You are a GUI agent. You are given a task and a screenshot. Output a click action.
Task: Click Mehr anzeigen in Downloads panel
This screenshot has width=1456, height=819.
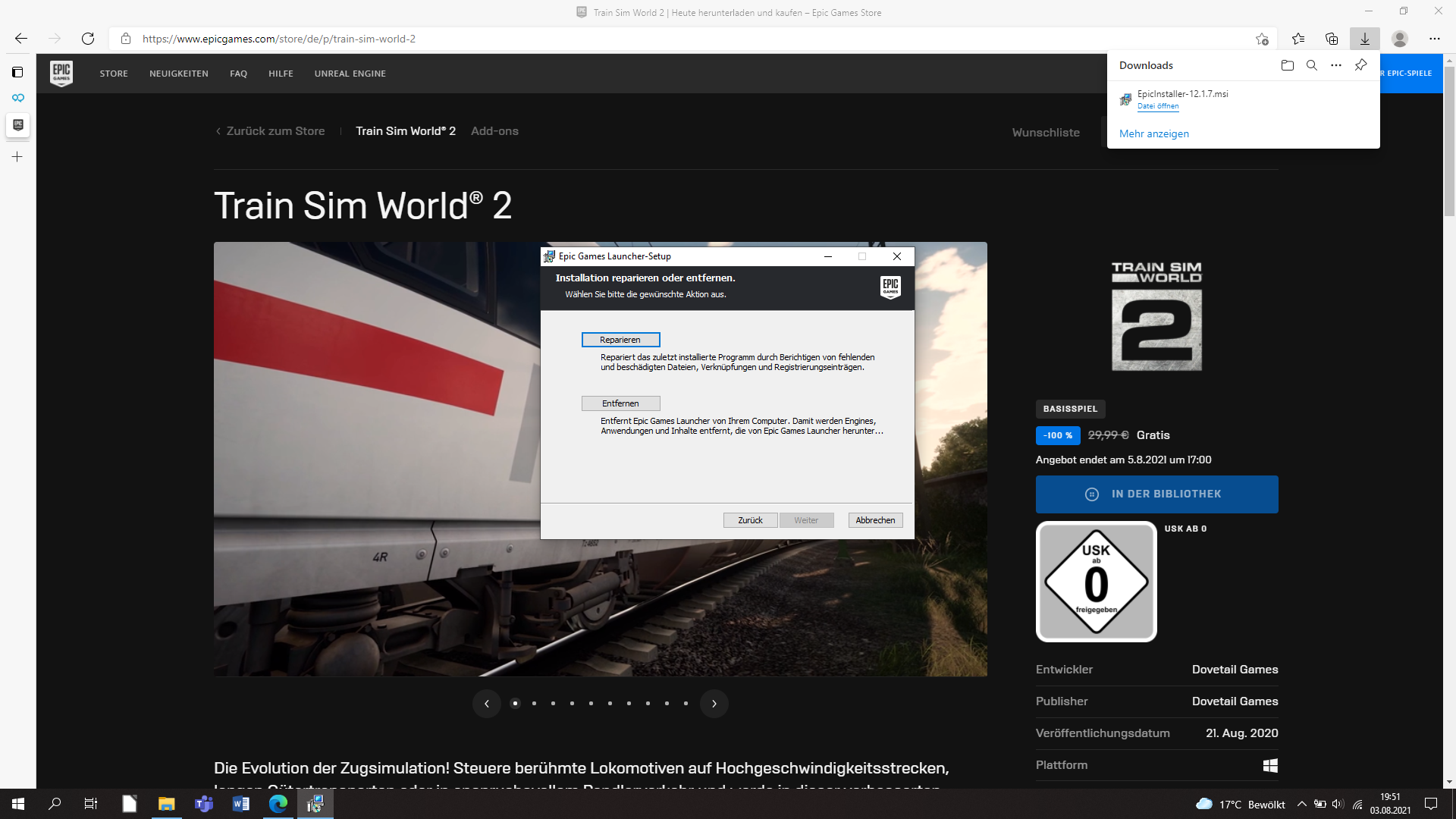pos(1154,133)
